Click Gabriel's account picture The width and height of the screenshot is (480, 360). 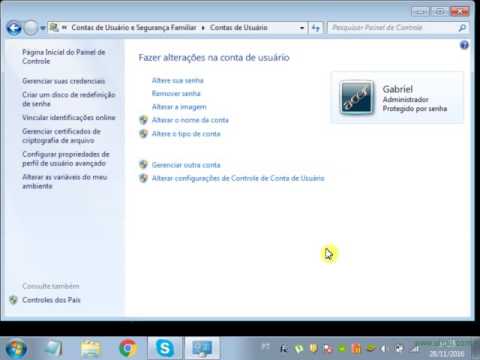356,98
